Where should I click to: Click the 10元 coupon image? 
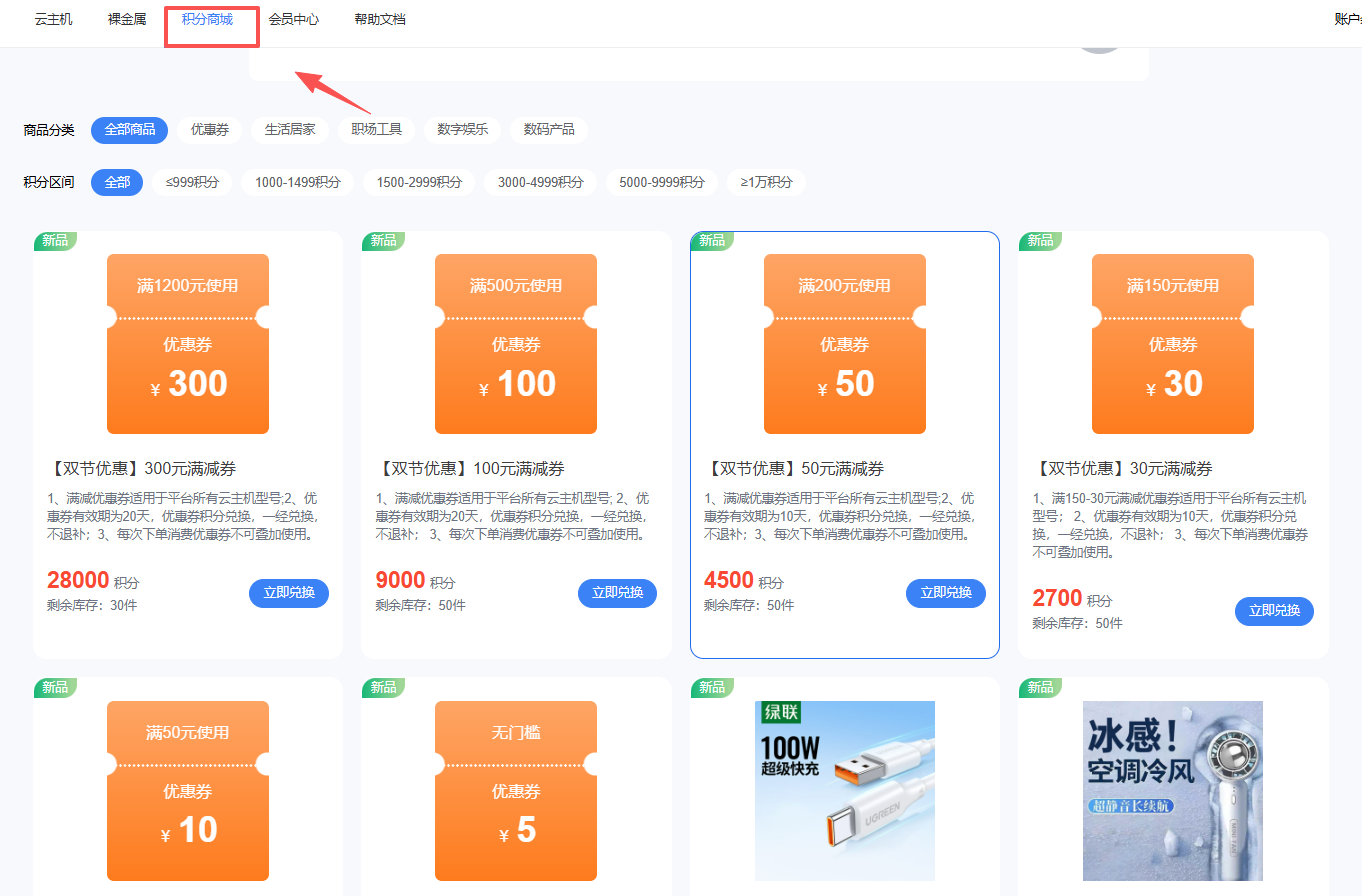tap(188, 790)
